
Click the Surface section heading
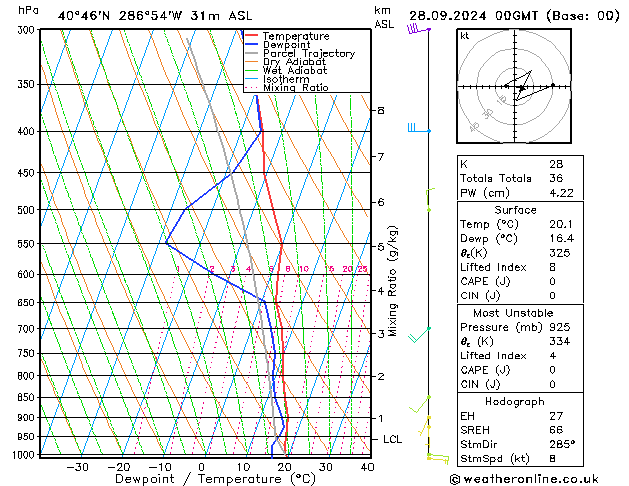[515, 210]
